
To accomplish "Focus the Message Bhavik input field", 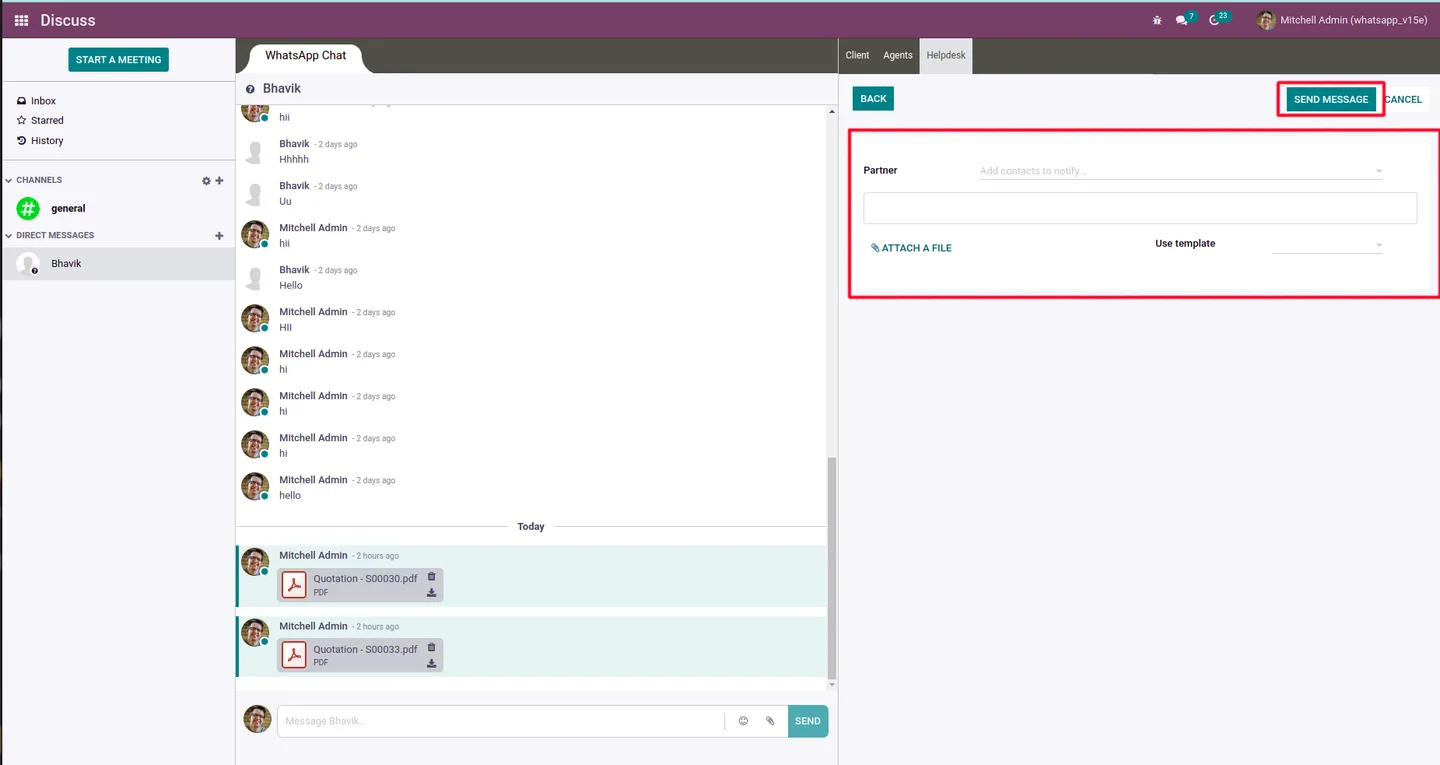I will 501,721.
